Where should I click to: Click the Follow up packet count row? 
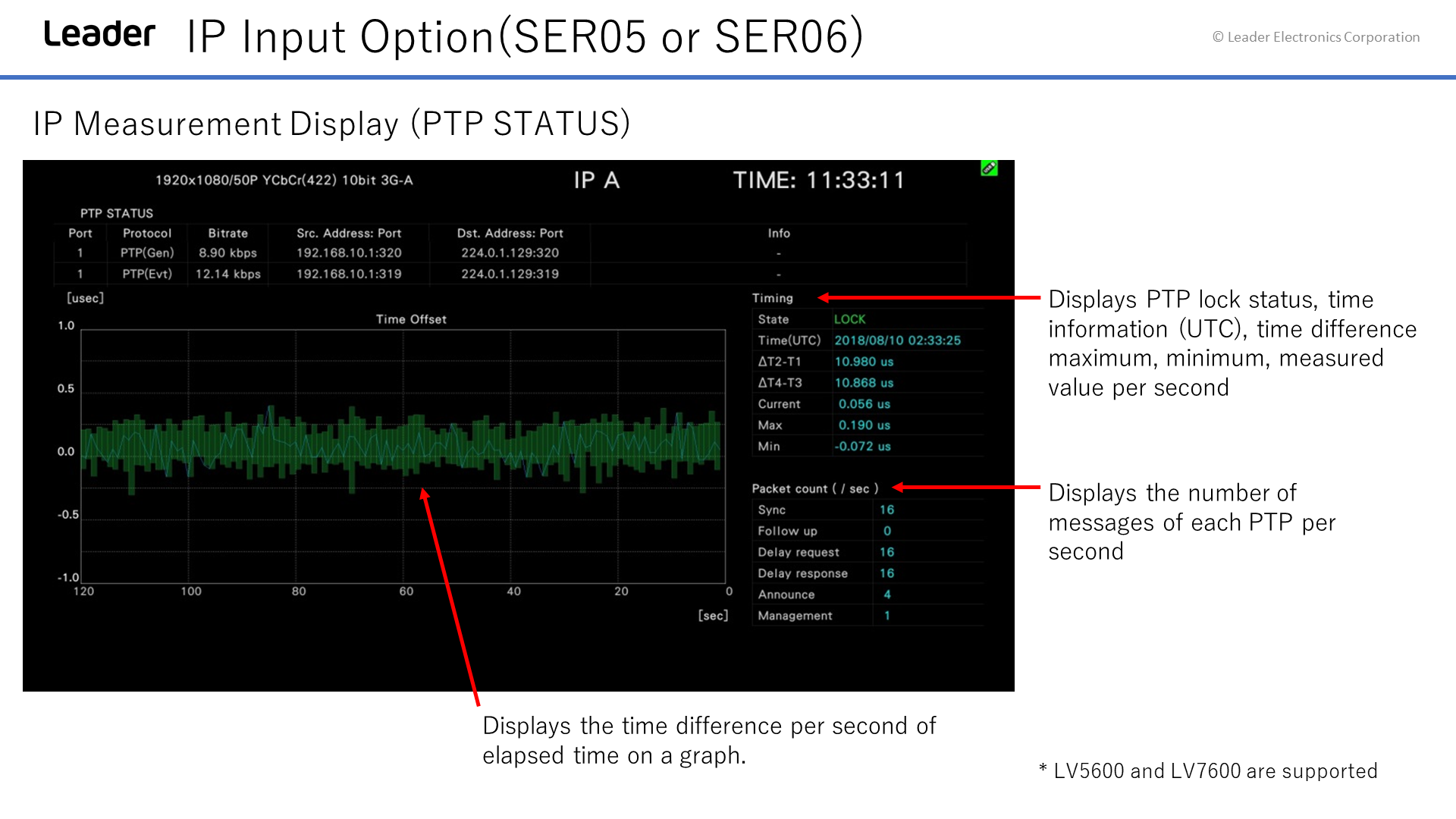click(x=868, y=531)
